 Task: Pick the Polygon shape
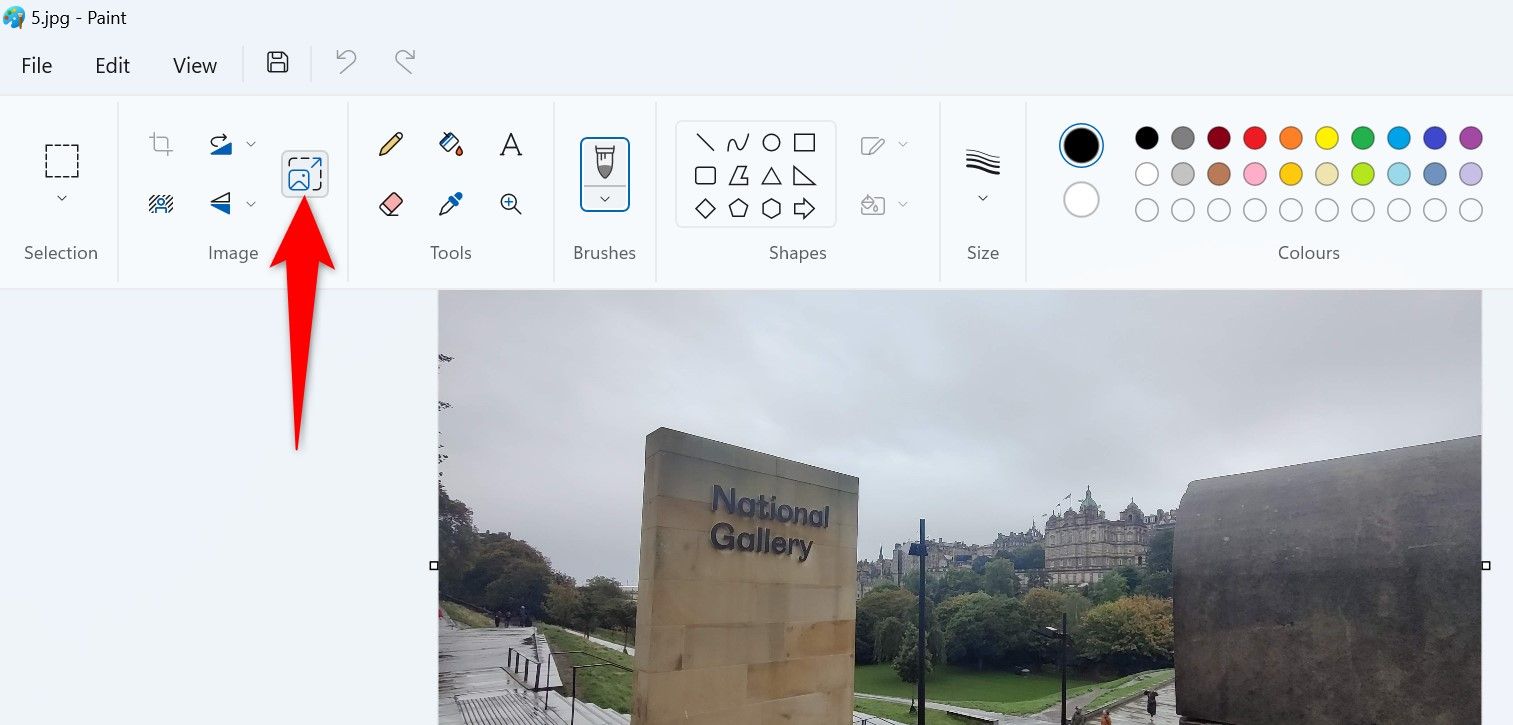(x=738, y=176)
